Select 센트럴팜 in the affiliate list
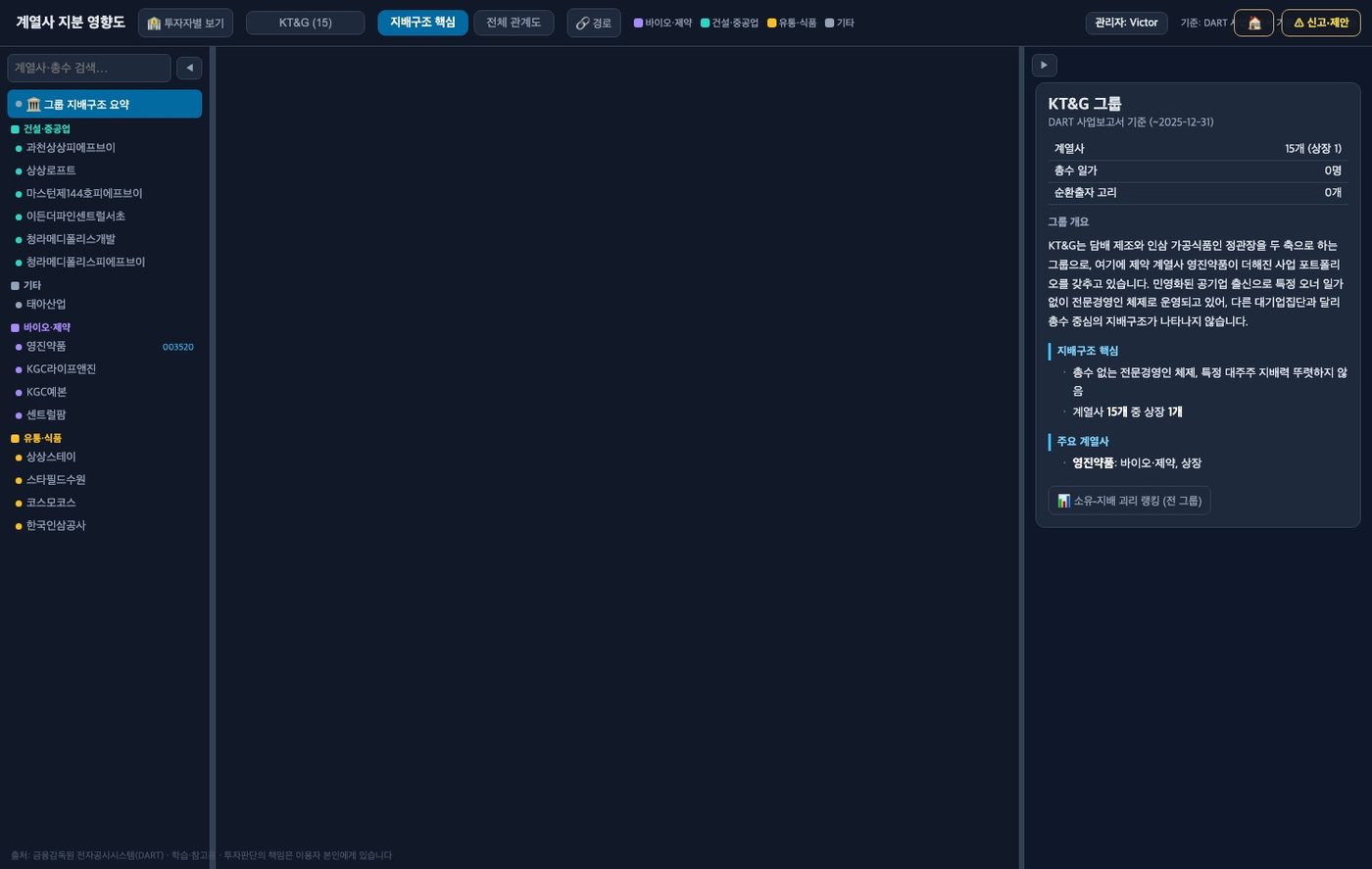This screenshot has height=869, width=1372. pos(105,415)
